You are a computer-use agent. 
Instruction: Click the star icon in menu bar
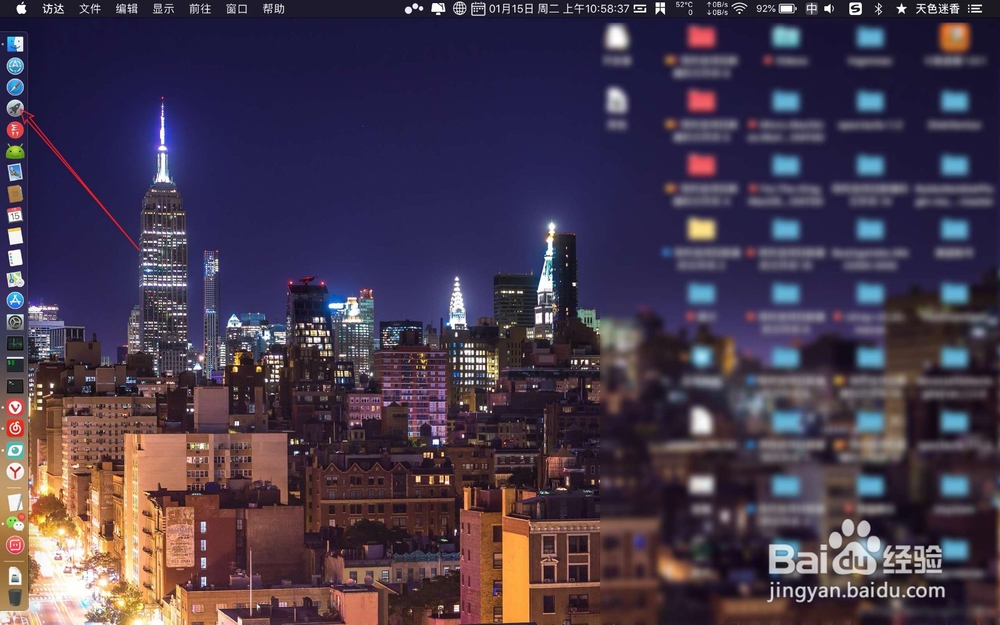click(x=901, y=8)
